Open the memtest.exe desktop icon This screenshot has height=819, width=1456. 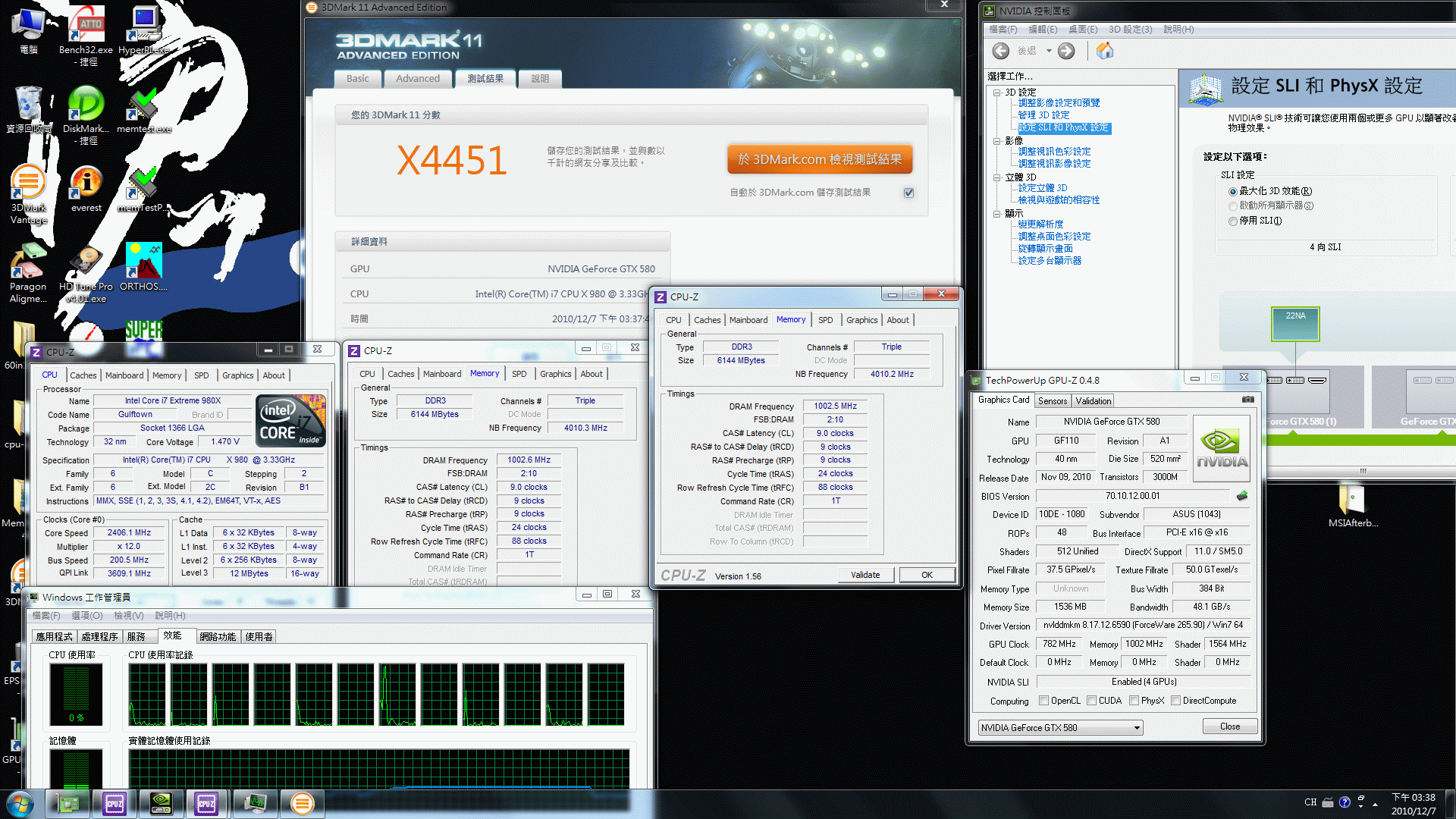tap(143, 110)
